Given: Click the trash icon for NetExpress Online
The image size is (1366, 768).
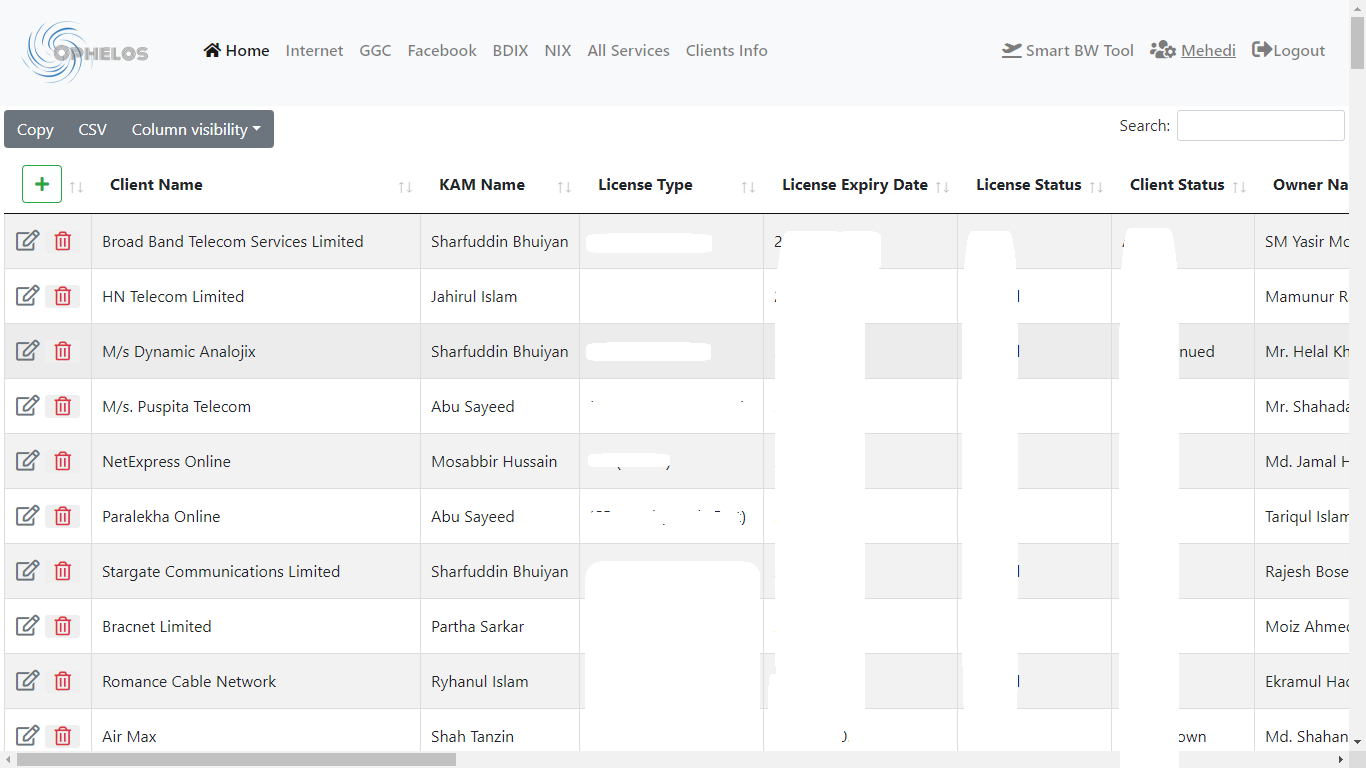Looking at the screenshot, I should pyautogui.click(x=63, y=461).
